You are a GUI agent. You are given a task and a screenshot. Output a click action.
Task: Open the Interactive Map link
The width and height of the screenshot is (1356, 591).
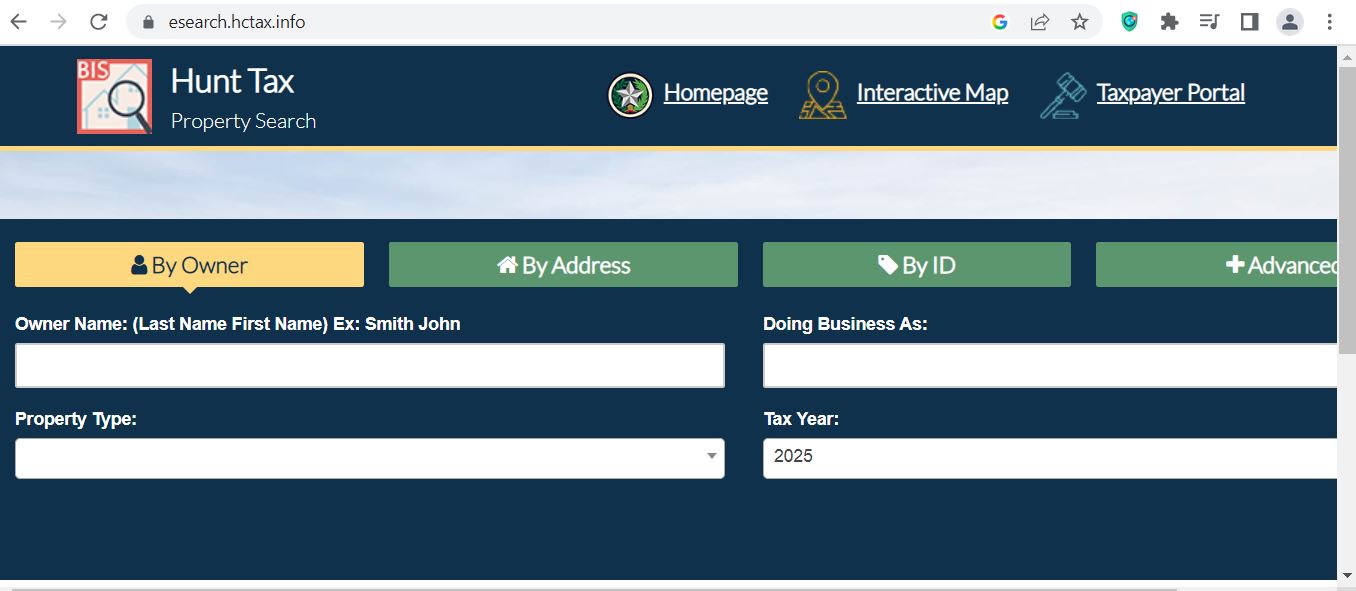click(x=932, y=93)
